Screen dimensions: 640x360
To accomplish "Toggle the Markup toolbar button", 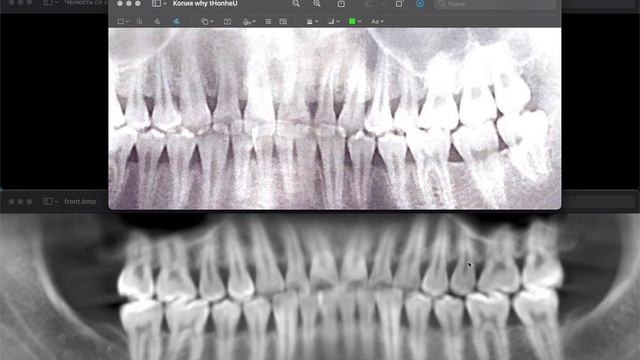I will (420, 4).
